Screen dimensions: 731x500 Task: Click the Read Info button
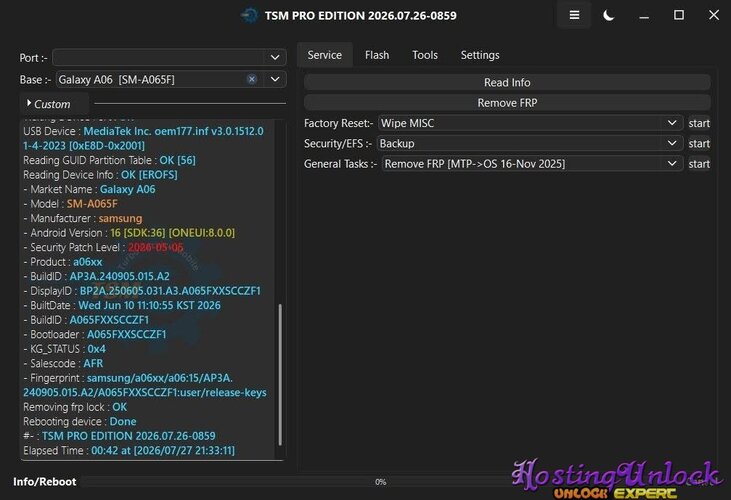tap(507, 82)
